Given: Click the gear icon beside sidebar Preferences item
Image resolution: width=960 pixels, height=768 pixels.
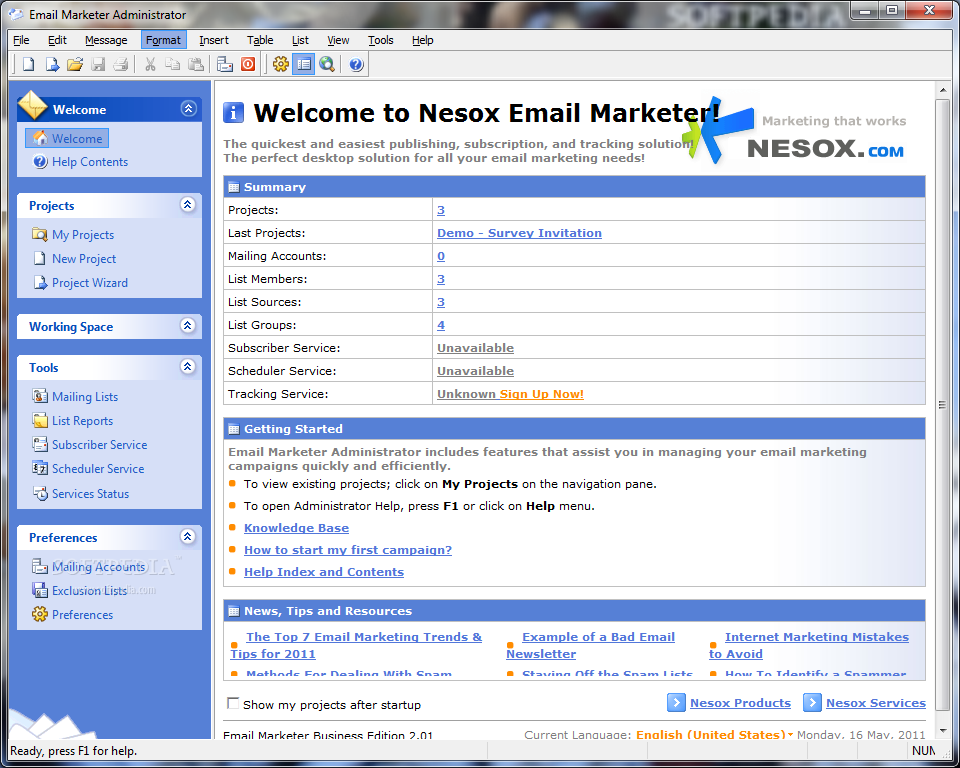Looking at the screenshot, I should [39, 614].
